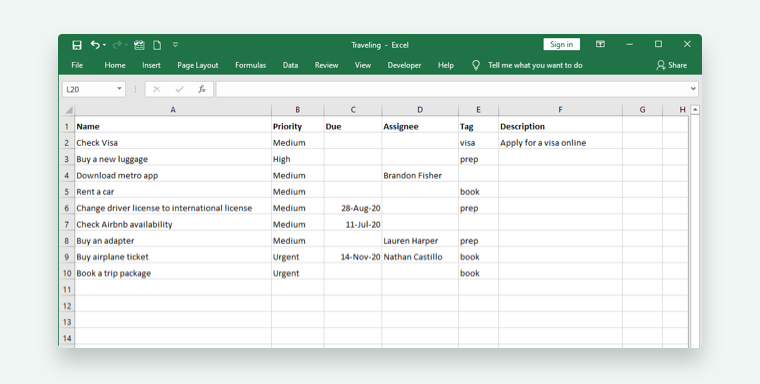Switch to the Home tab
760x384 pixels.
[115, 65]
